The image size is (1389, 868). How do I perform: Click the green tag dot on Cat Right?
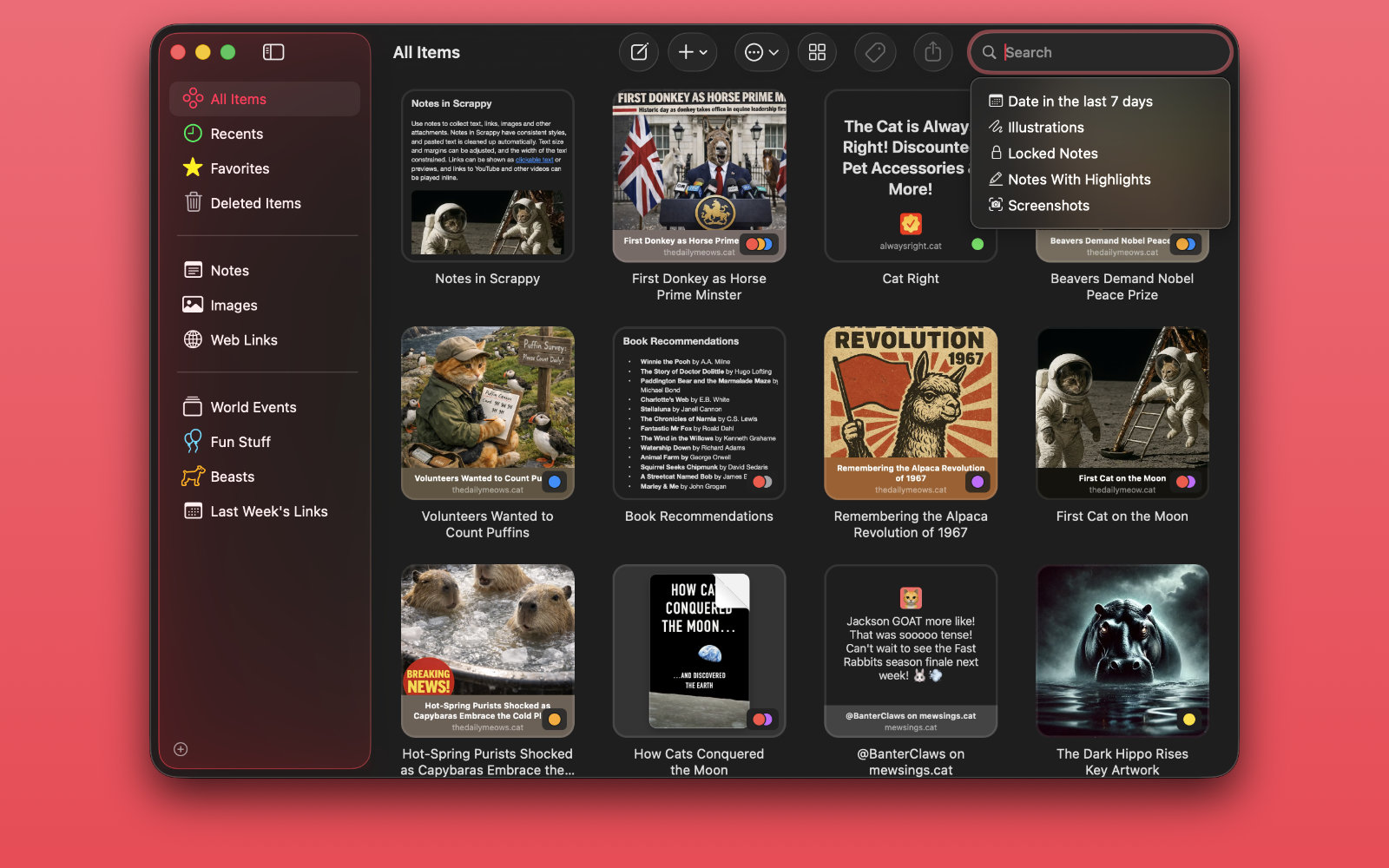pyautogui.click(x=978, y=245)
